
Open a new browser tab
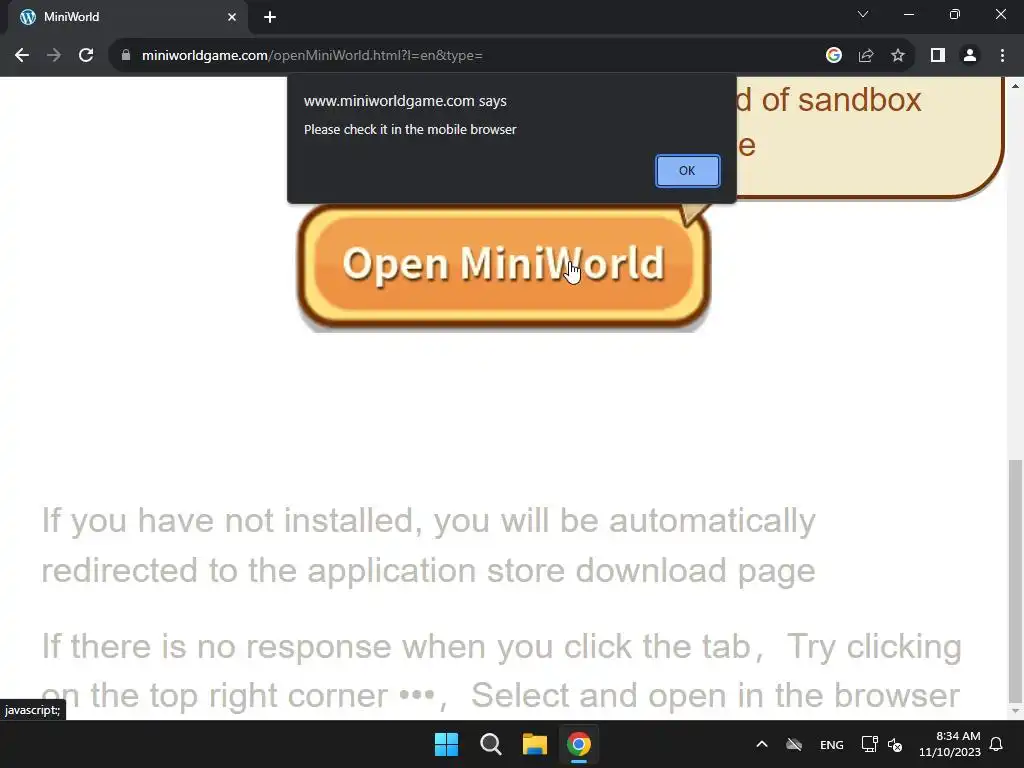coord(270,17)
